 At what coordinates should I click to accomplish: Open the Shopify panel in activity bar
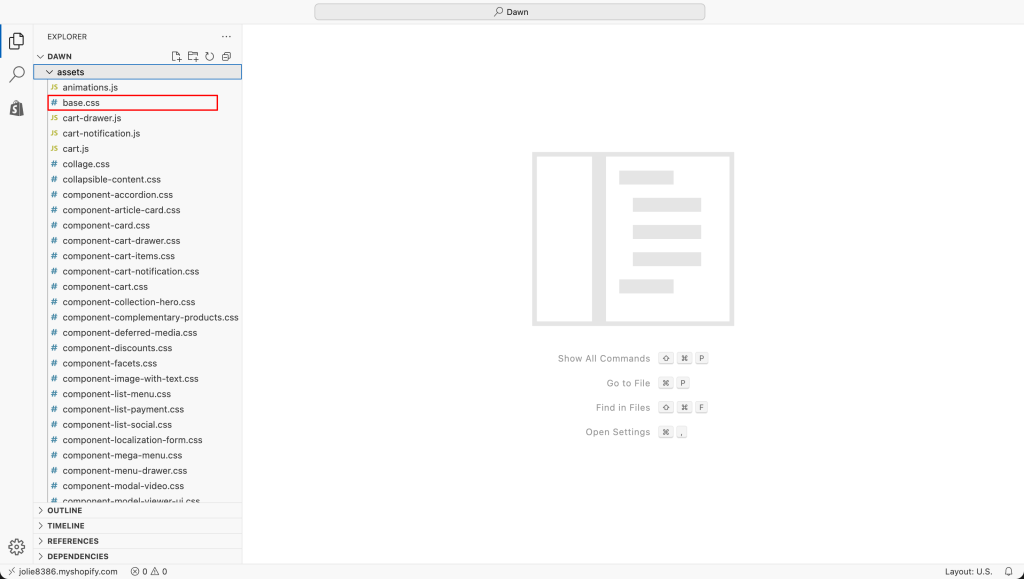(16, 108)
